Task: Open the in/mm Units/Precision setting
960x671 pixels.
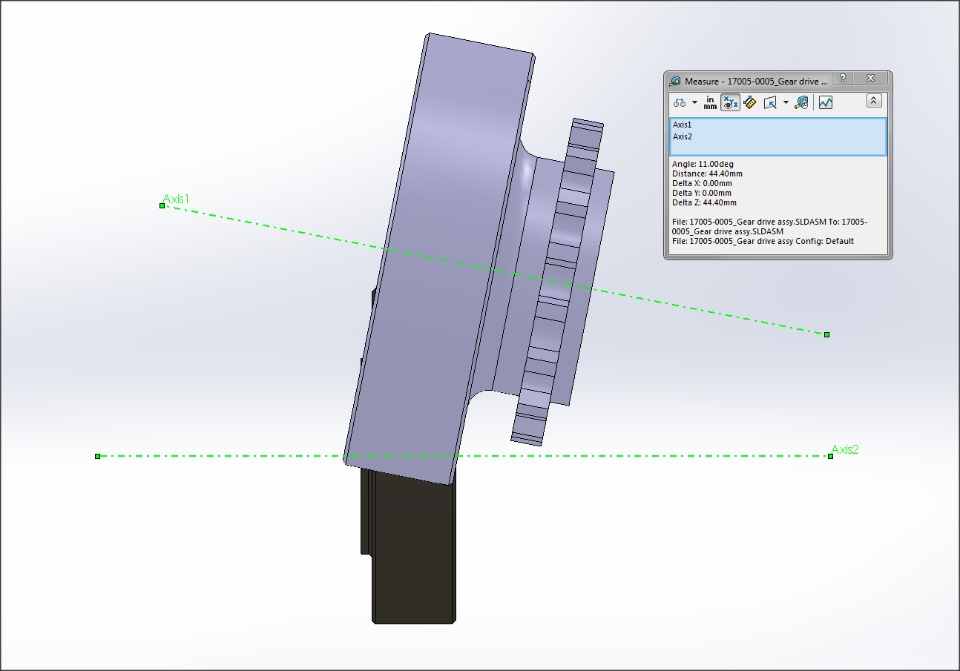Action: (710, 103)
